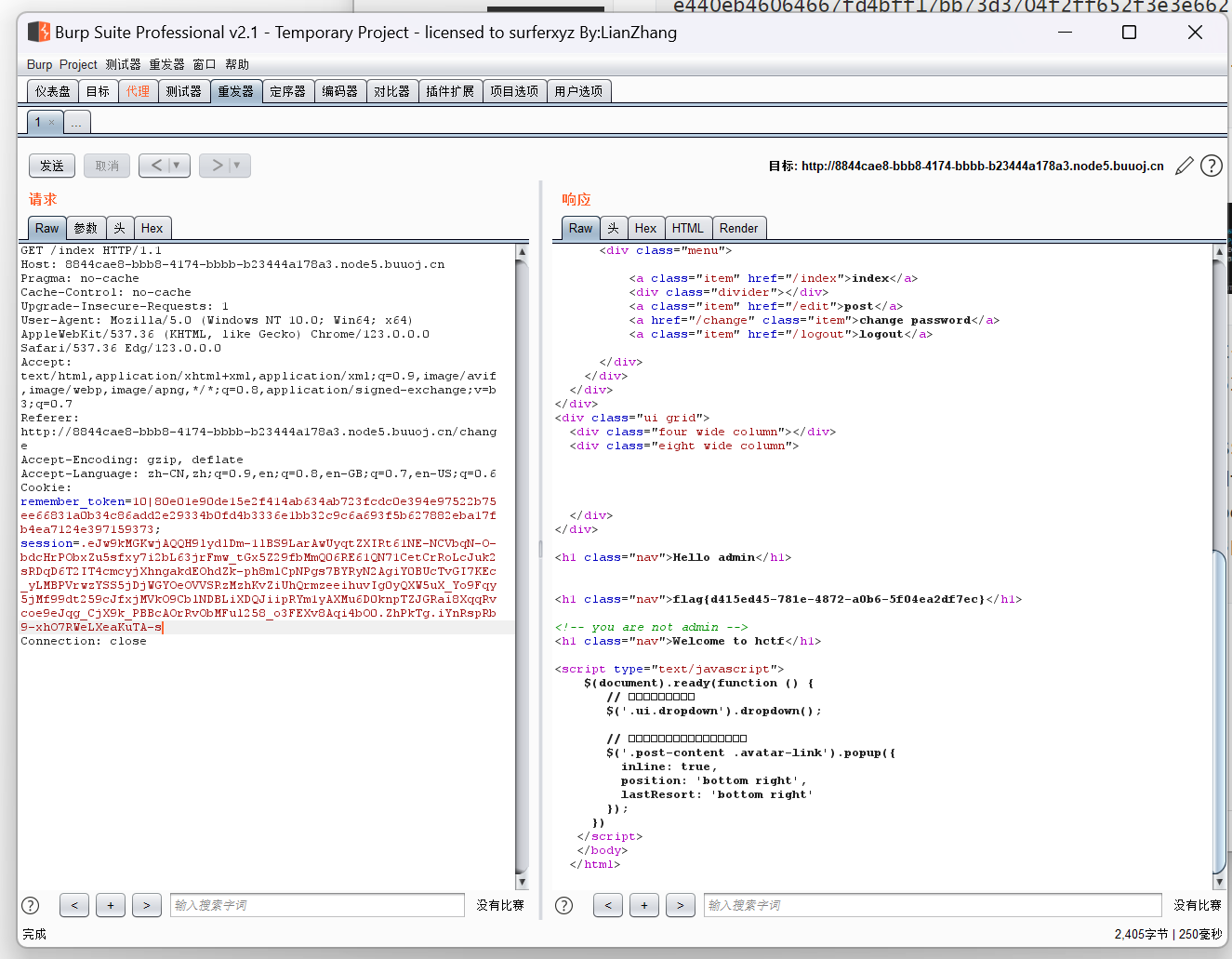Click the 取消 cancel button
Screen dimensions: 1232x959
107,166
